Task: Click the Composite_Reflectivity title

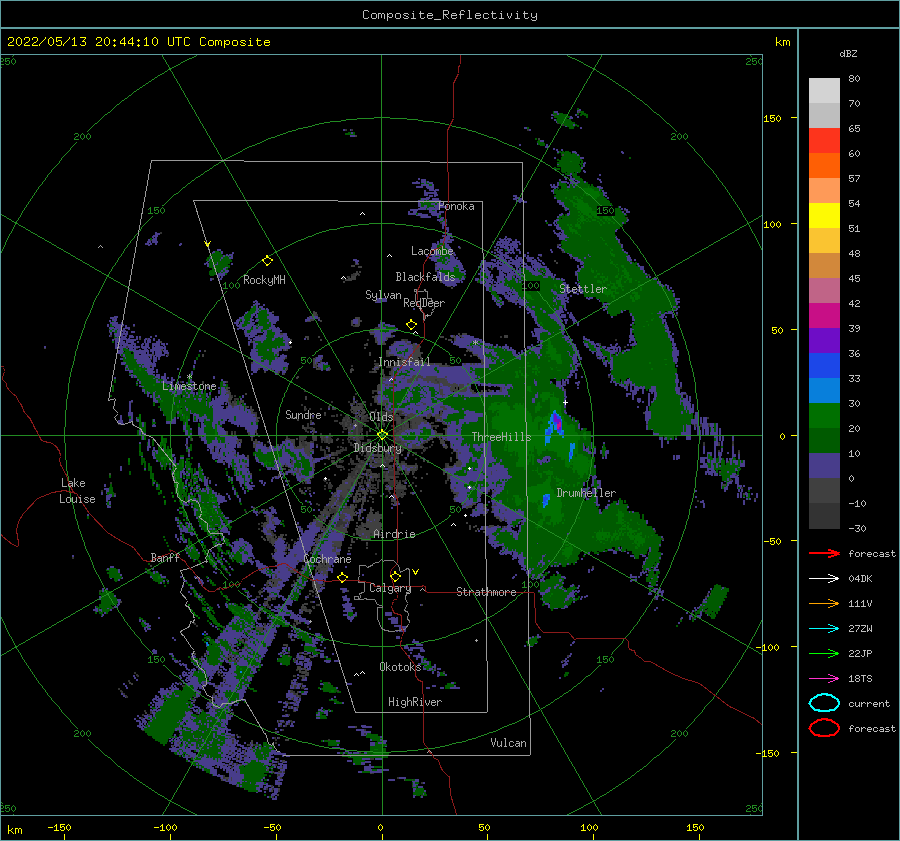Action: click(x=450, y=15)
